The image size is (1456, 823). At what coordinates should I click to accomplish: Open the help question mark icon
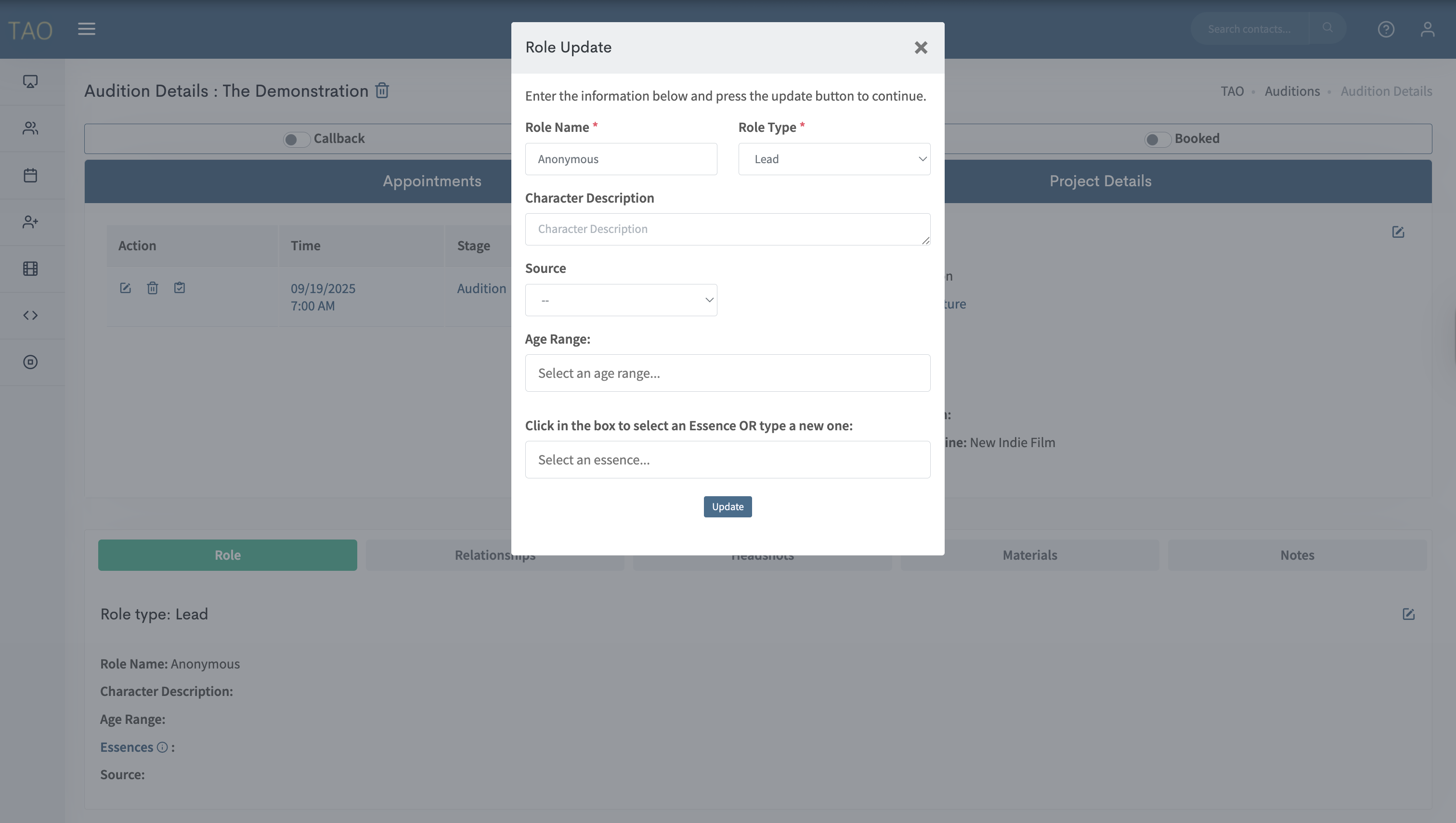point(1385,29)
